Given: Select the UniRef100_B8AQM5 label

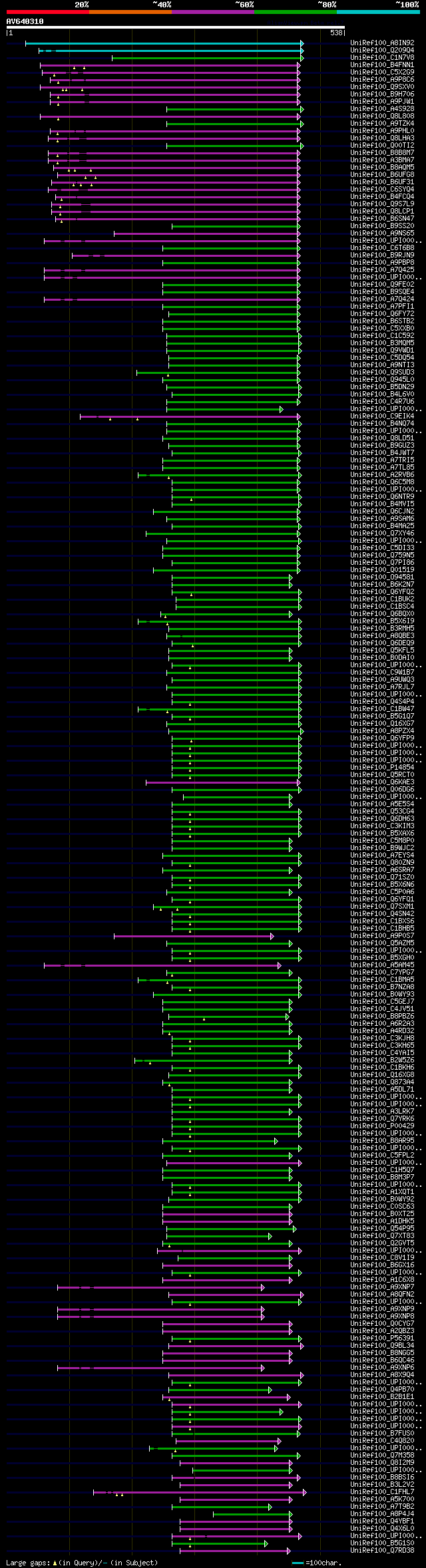Looking at the screenshot, I should pos(382,168).
